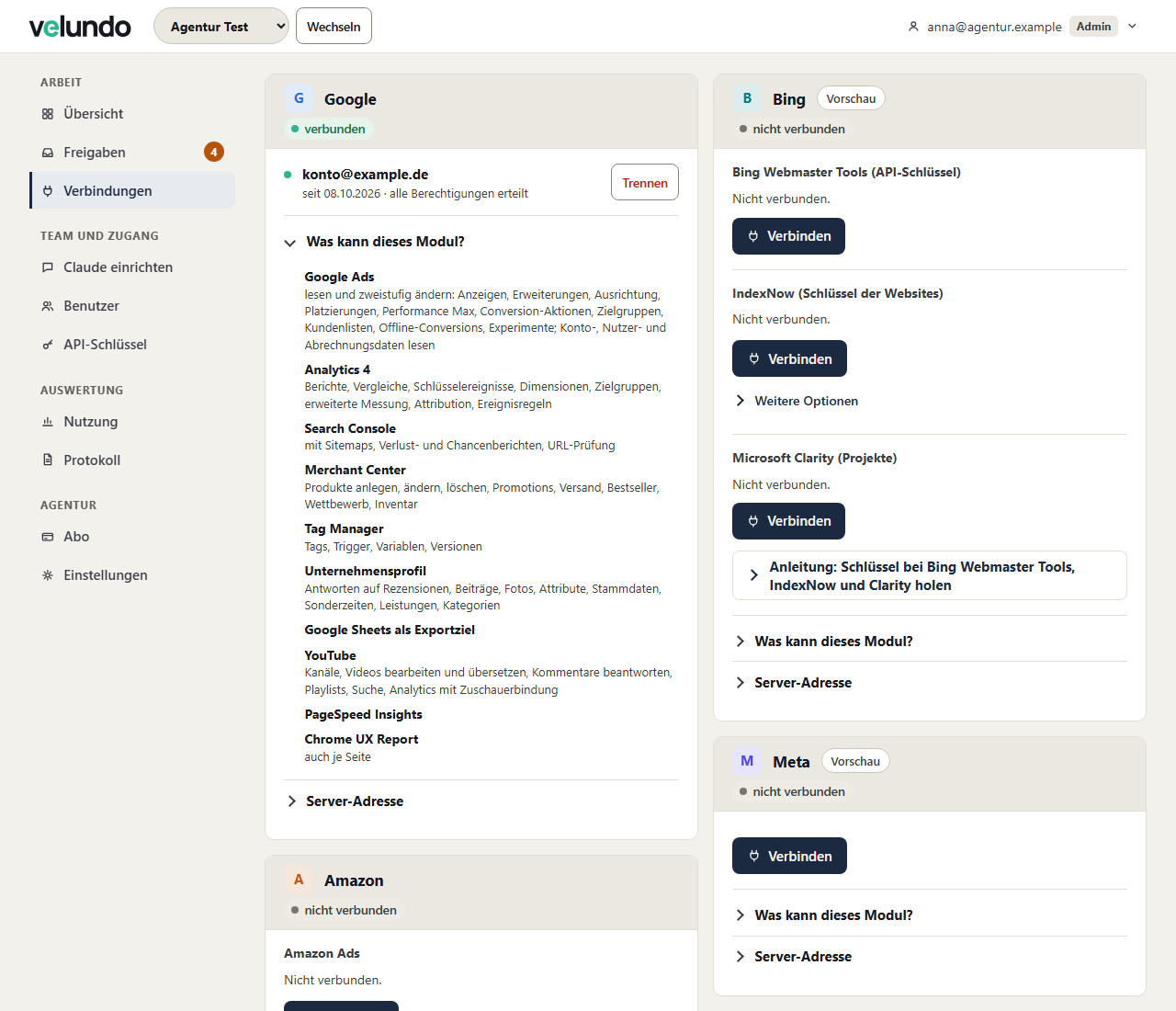The image size is (1176, 1011).
Task: Click the Amazon module A icon
Action: [299, 880]
